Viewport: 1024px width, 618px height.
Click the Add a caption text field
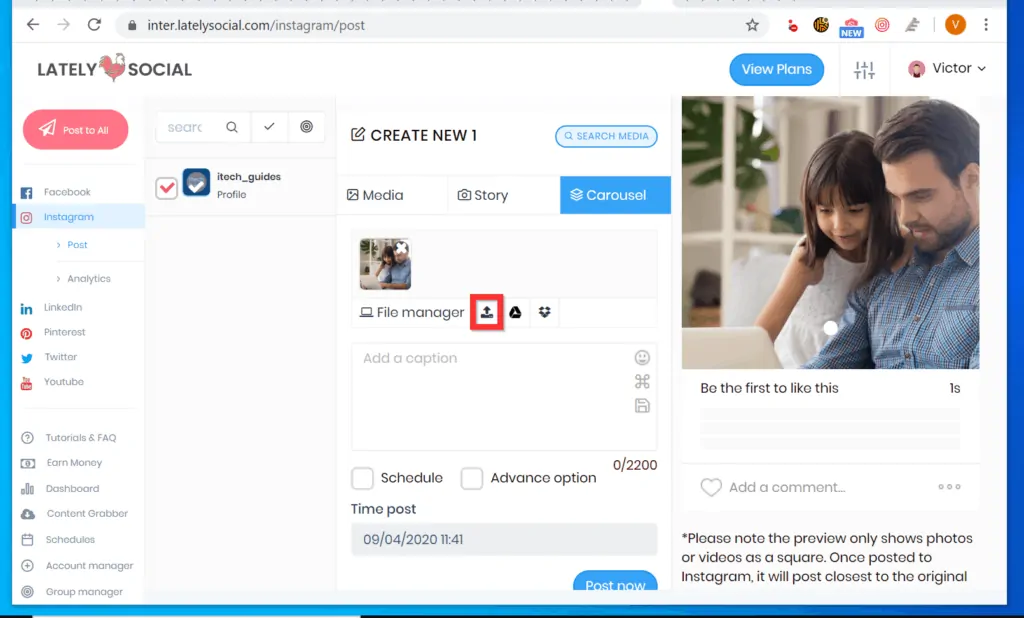click(x=490, y=395)
